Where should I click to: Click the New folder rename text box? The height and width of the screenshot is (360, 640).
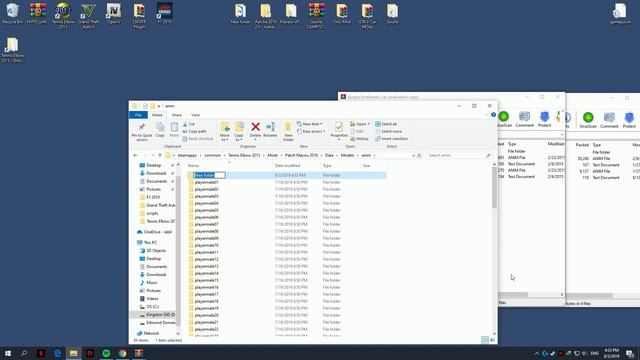click(x=209, y=175)
